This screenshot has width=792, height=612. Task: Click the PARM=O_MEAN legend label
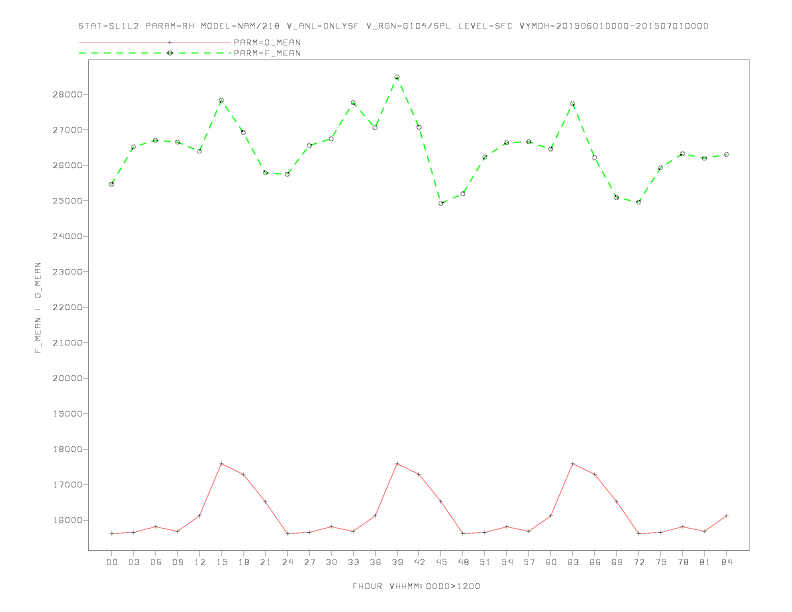pos(267,42)
